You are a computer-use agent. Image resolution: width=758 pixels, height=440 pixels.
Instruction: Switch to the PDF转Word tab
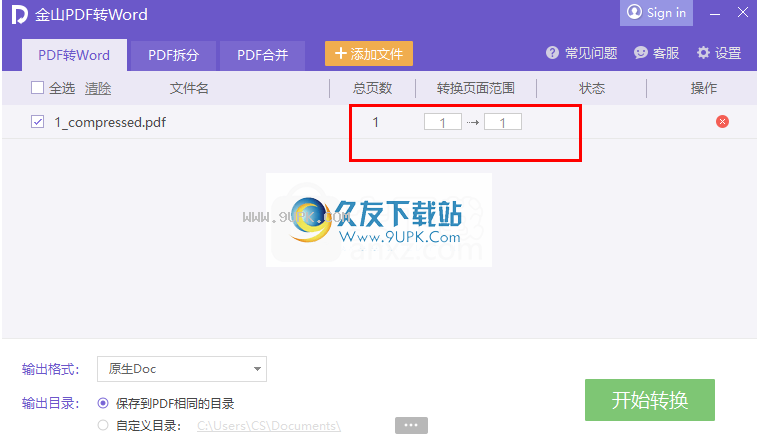[x=74, y=55]
